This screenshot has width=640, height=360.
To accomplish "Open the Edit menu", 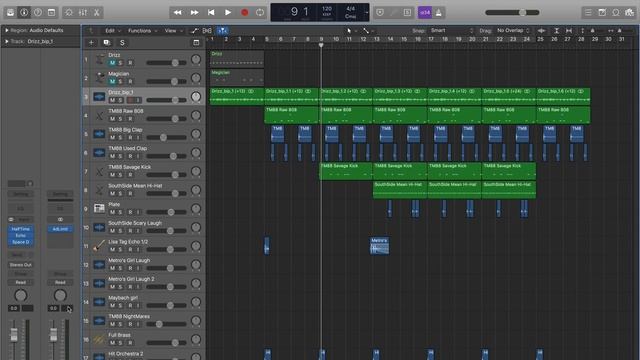I will [x=113, y=31].
